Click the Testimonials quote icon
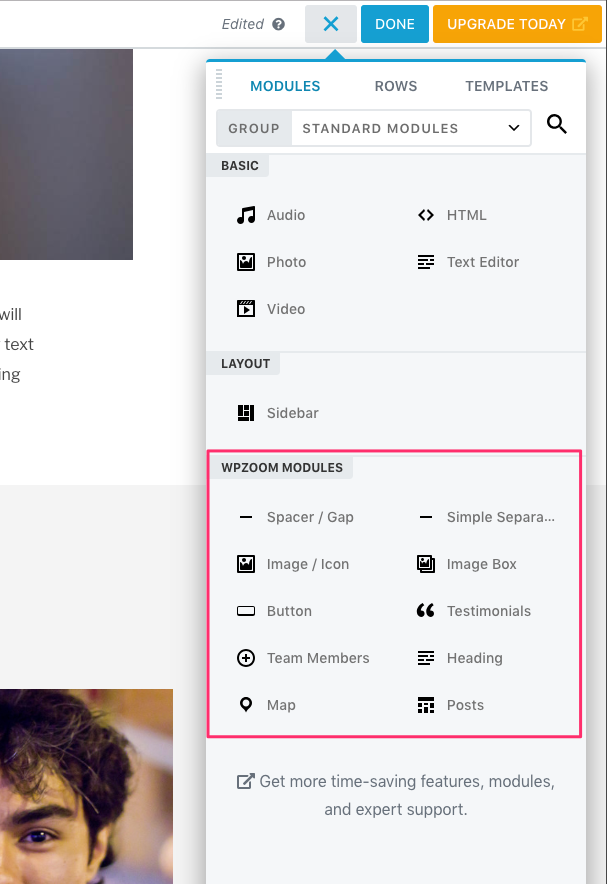The height and width of the screenshot is (884, 607). 426,611
